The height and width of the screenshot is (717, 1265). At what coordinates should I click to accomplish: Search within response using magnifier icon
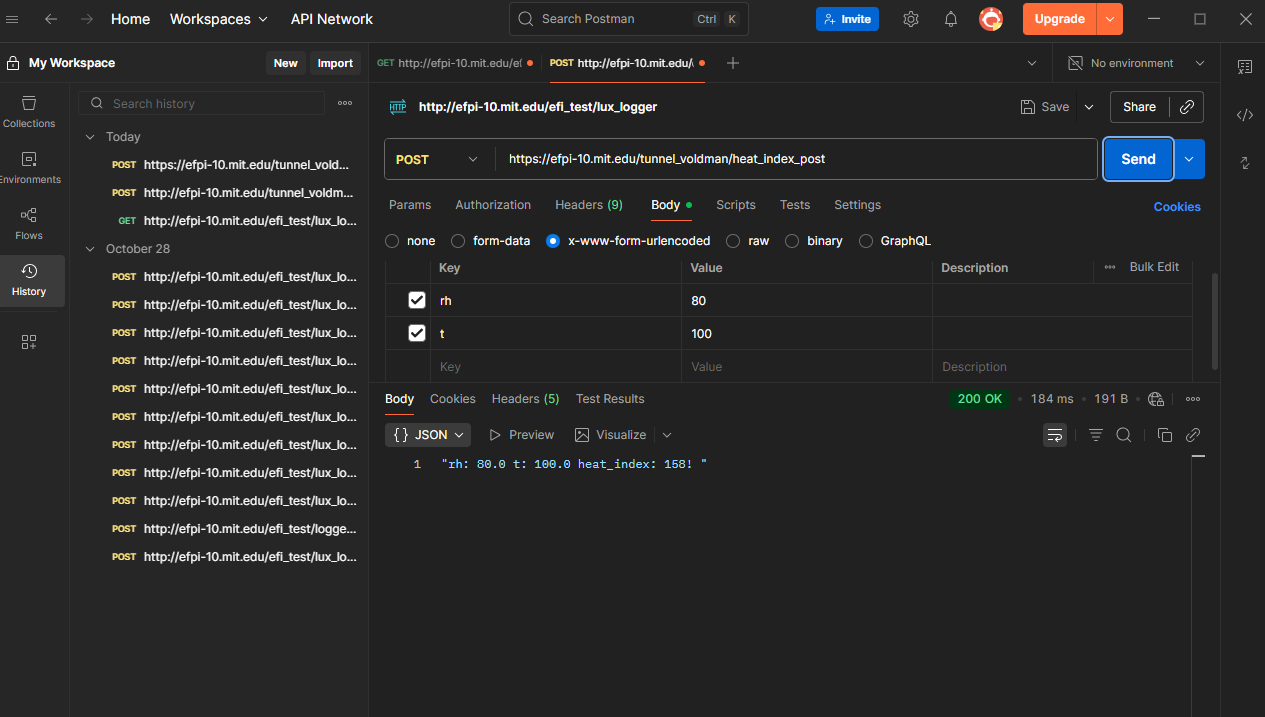1124,435
